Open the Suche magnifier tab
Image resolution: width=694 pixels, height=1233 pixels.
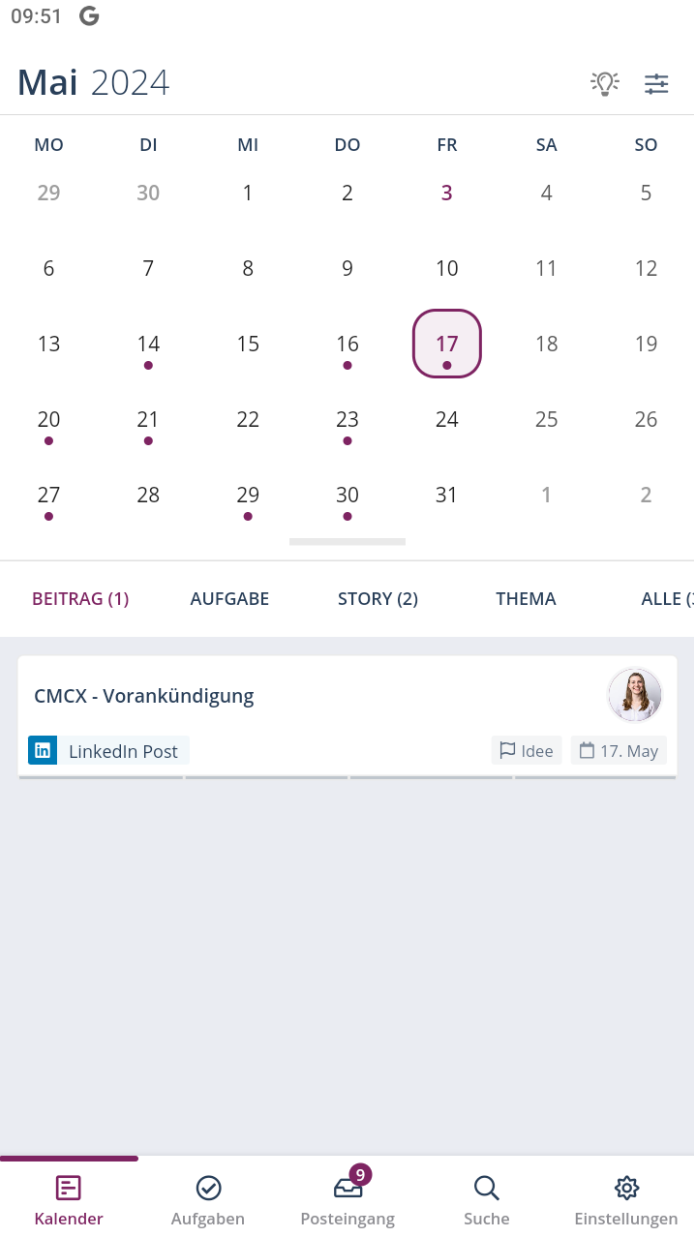(486, 1198)
